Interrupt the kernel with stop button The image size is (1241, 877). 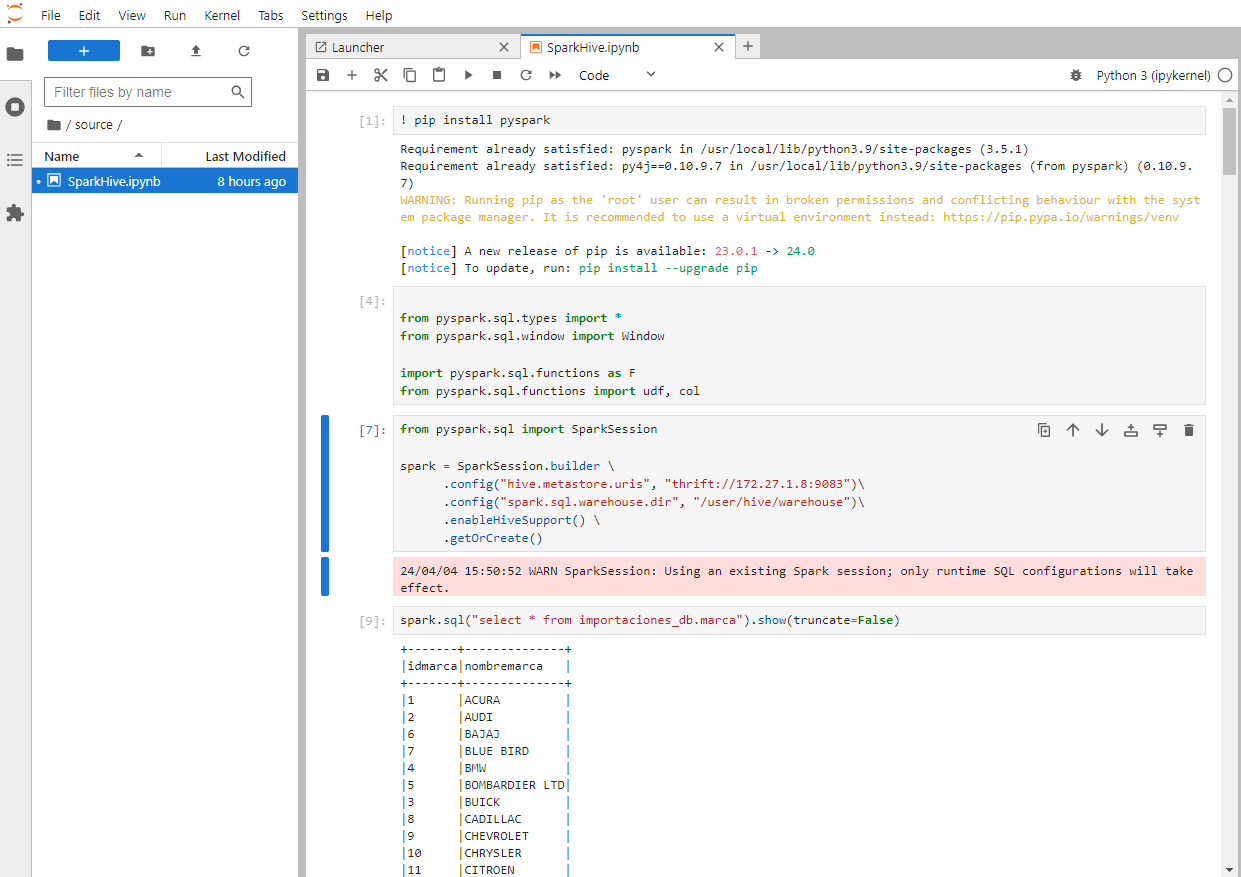497,75
